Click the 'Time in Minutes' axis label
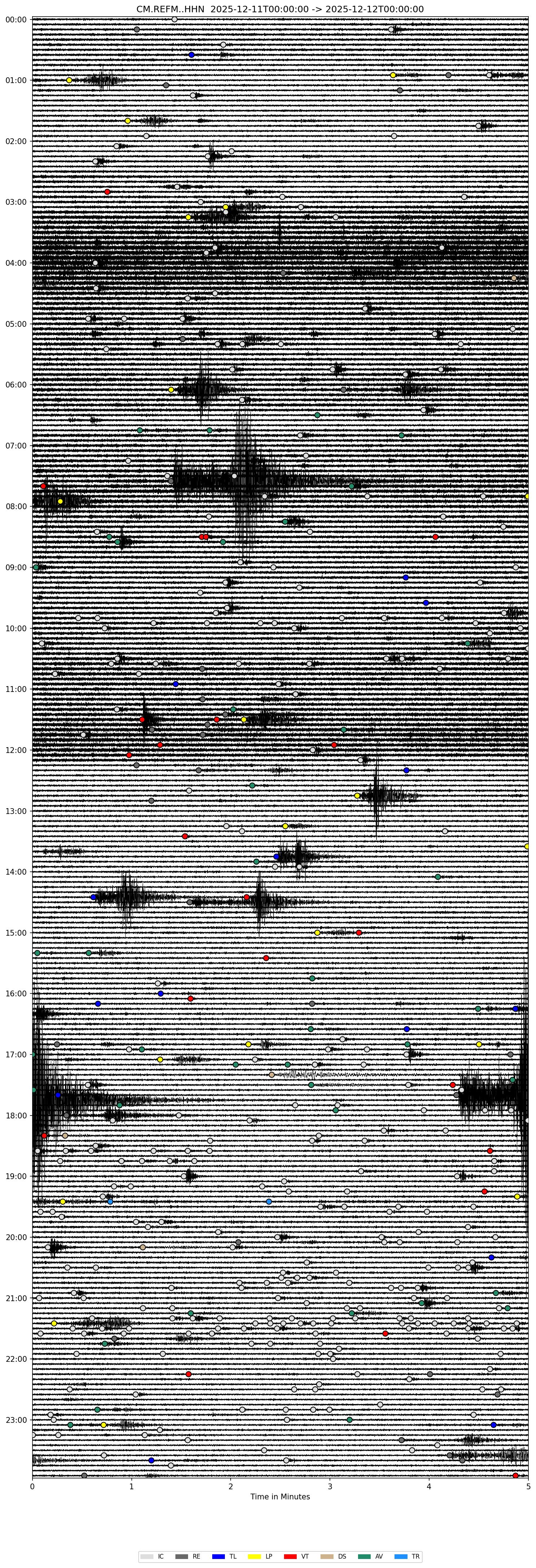The width and height of the screenshot is (536, 1568). (x=280, y=1497)
